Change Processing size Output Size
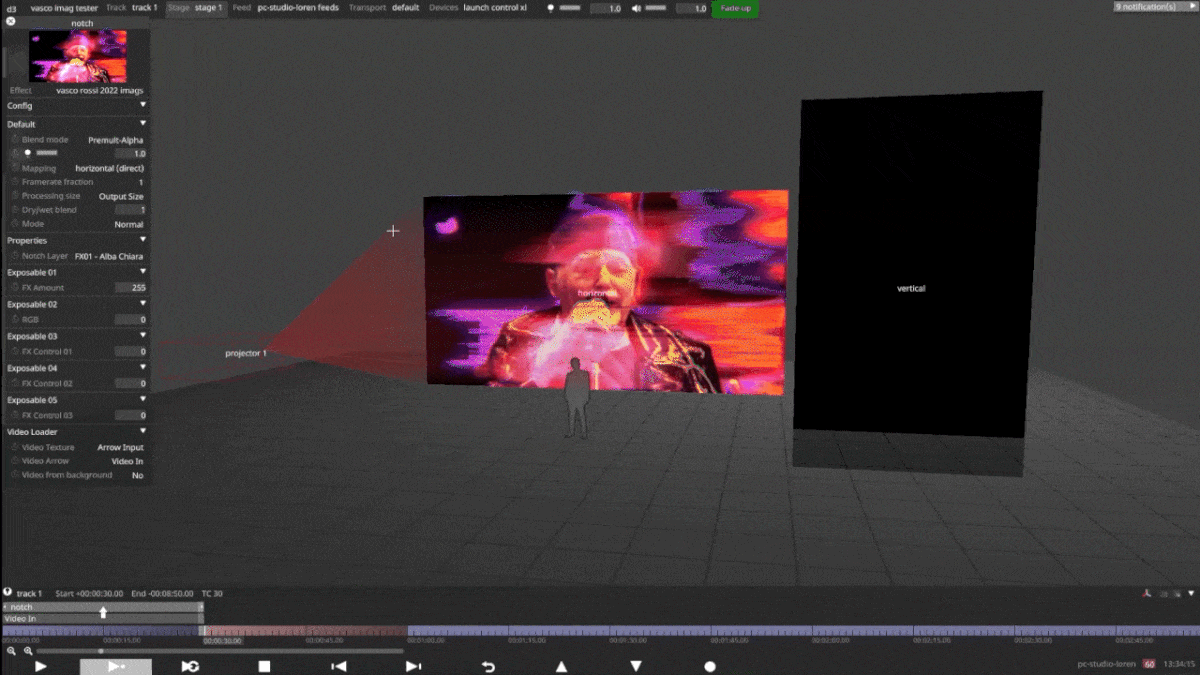The width and height of the screenshot is (1200, 675). pos(120,196)
